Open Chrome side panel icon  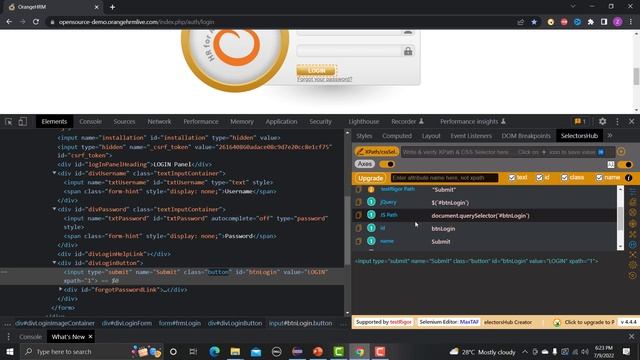[604, 22]
